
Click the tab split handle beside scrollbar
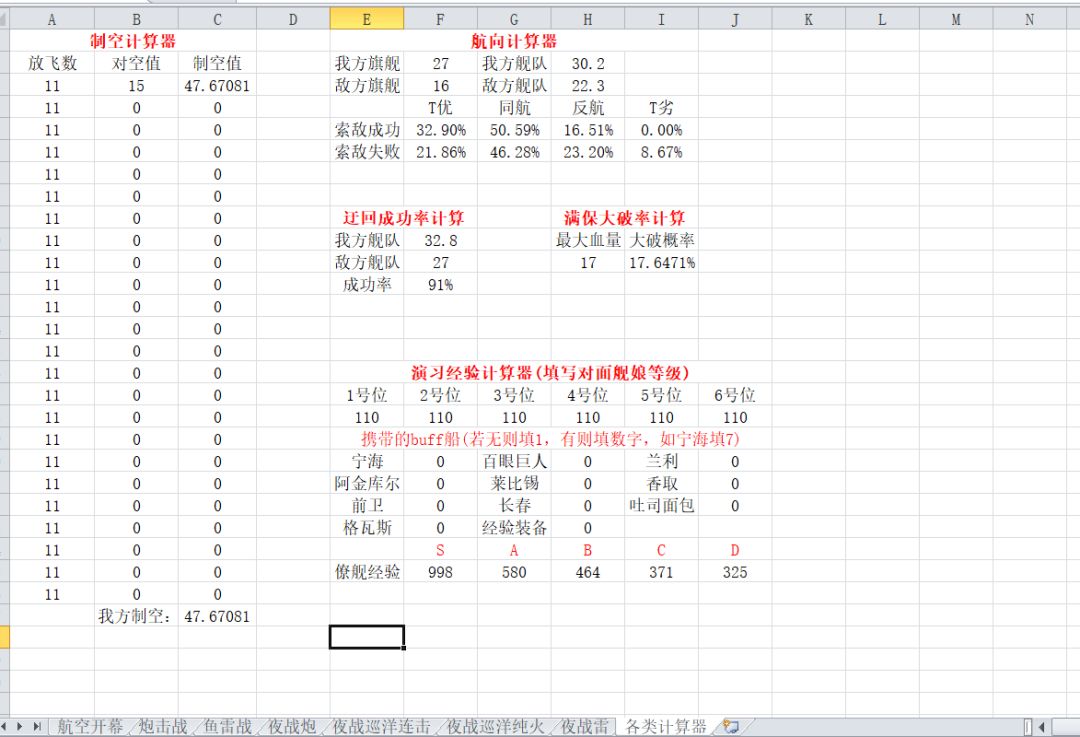coord(1028,727)
